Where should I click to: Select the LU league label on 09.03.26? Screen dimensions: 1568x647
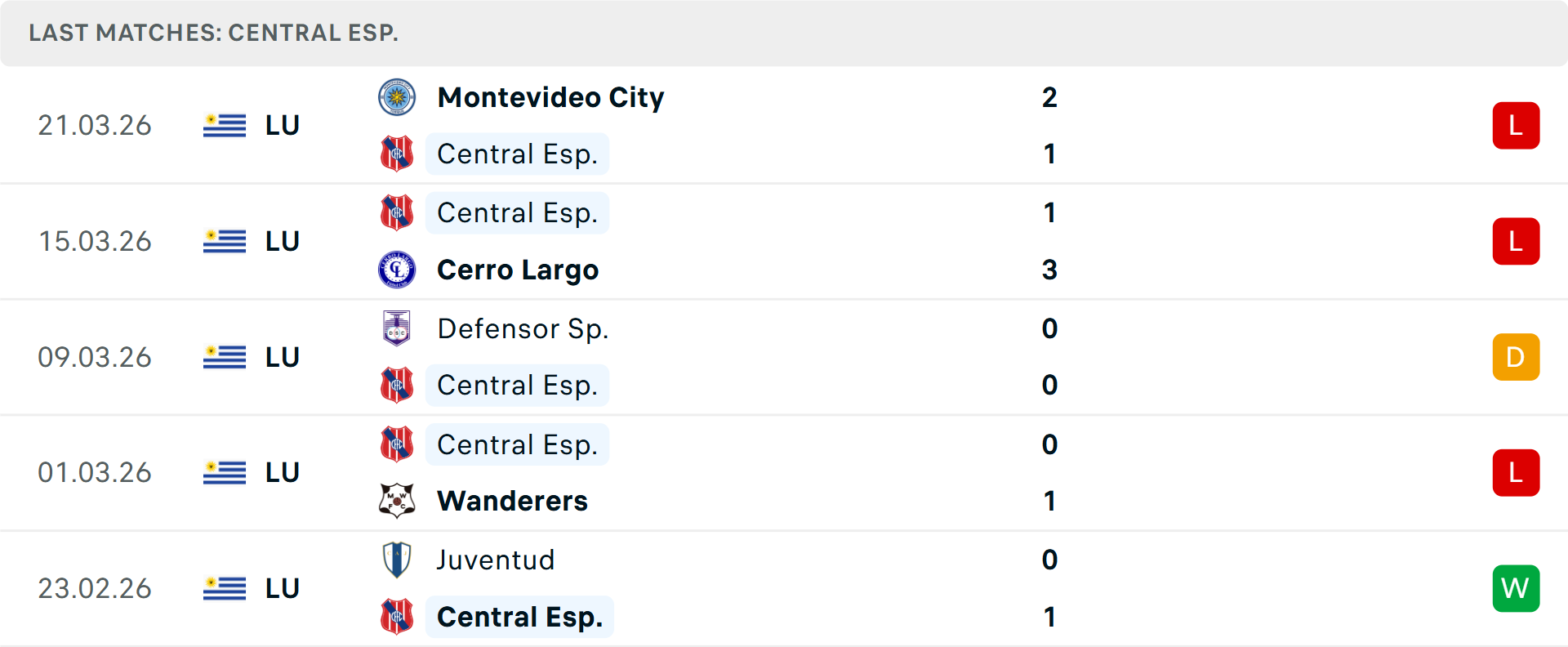coord(283,357)
